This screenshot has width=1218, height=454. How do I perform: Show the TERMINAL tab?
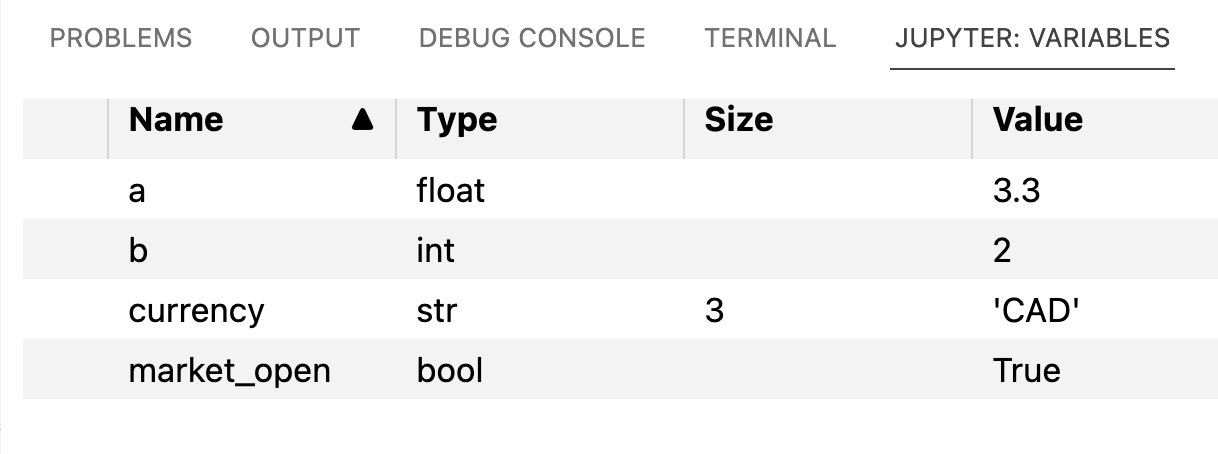(770, 39)
